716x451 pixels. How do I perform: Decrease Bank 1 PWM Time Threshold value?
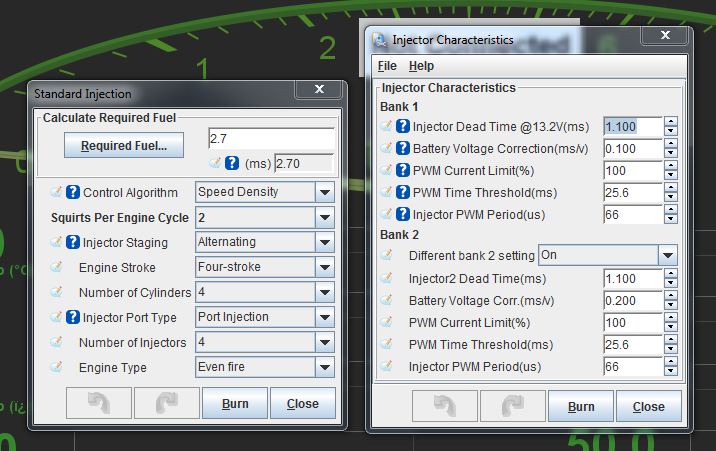(670, 197)
